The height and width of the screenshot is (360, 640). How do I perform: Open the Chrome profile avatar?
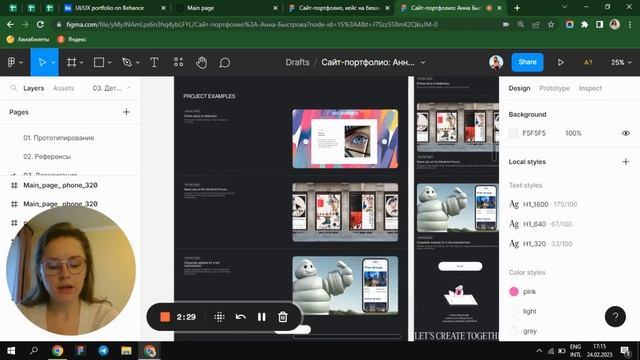click(x=615, y=24)
